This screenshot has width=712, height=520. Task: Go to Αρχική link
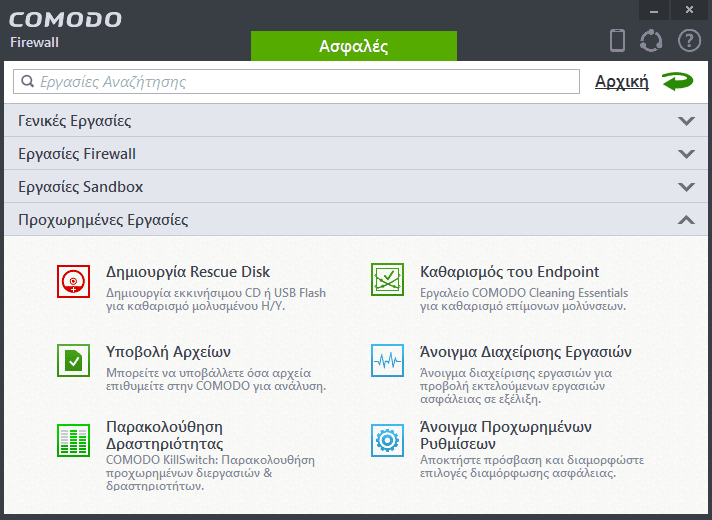click(622, 82)
